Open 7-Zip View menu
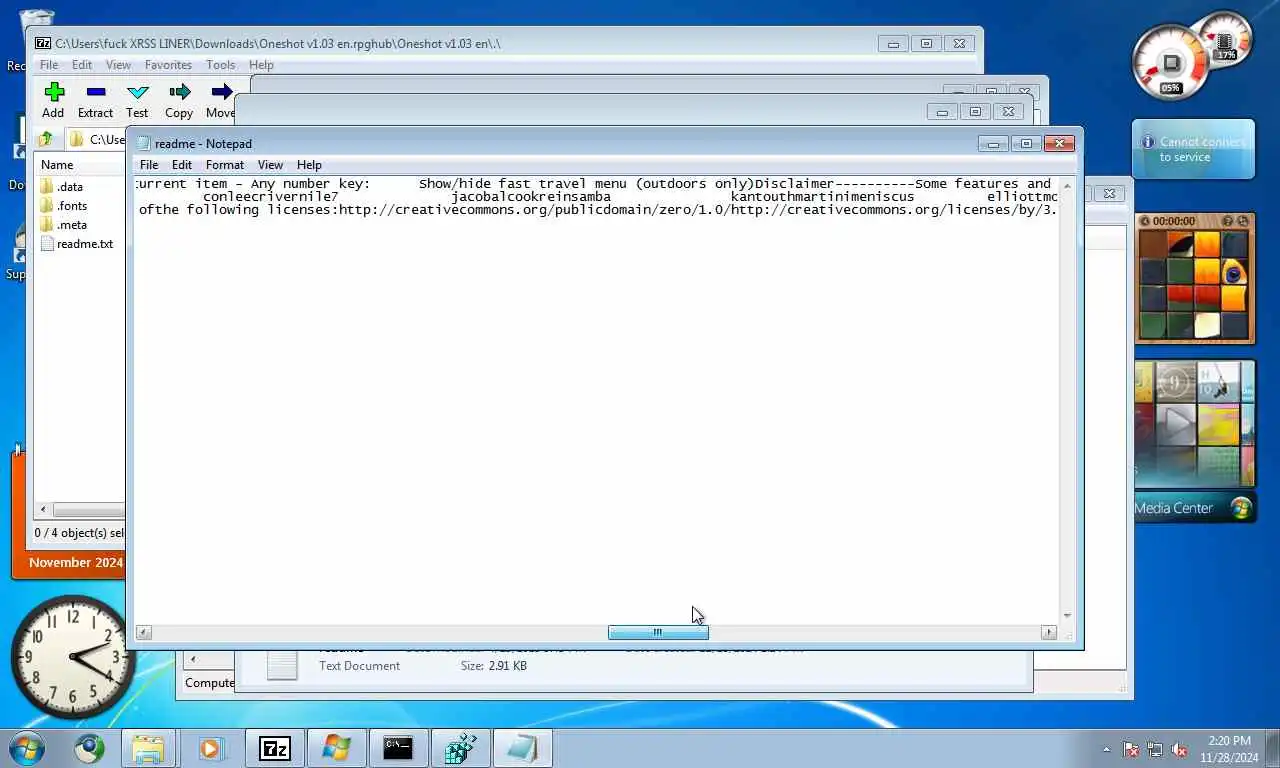The width and height of the screenshot is (1280, 768). click(118, 65)
